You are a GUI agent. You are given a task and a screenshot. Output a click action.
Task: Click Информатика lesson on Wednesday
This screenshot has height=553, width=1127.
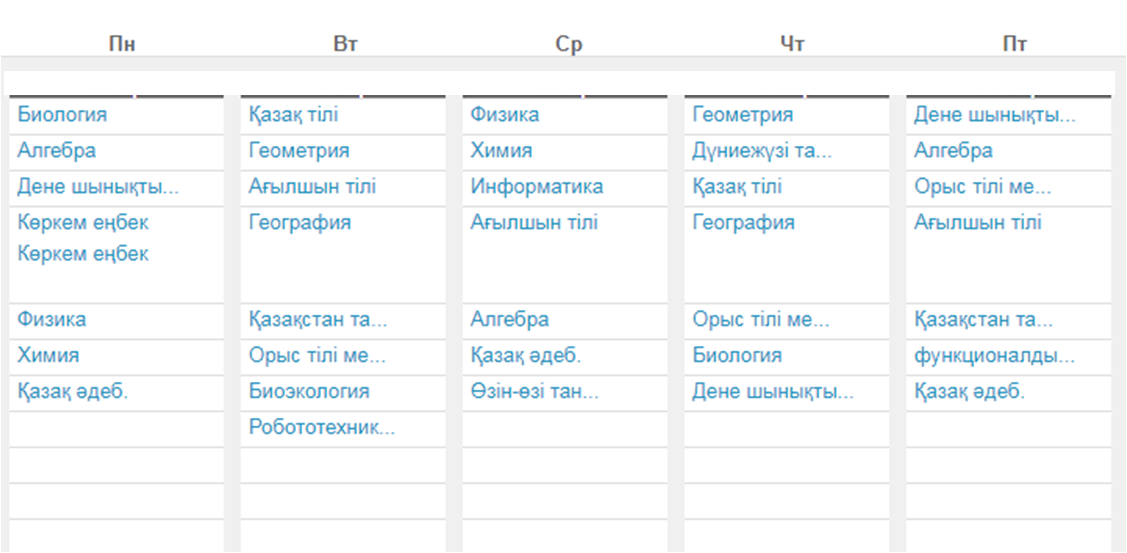coord(536,187)
